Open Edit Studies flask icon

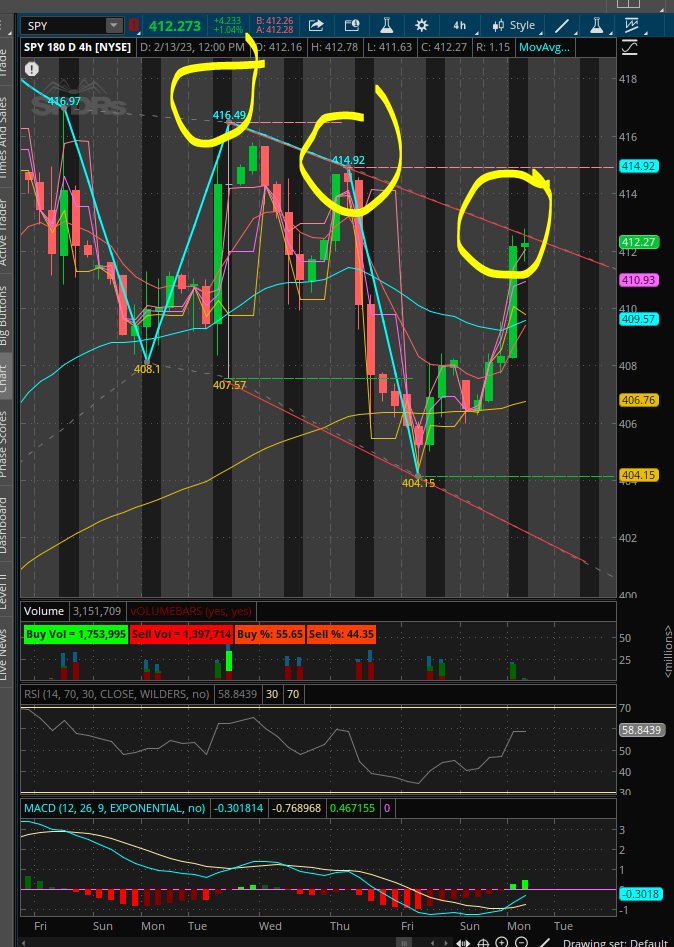pyautogui.click(x=387, y=25)
